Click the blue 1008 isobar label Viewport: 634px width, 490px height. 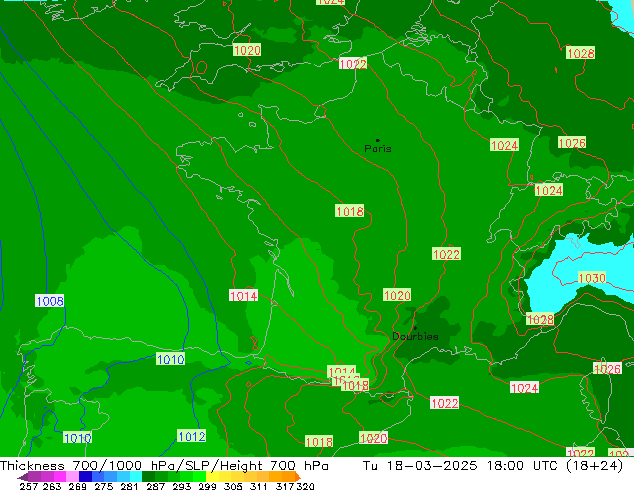[50, 301]
